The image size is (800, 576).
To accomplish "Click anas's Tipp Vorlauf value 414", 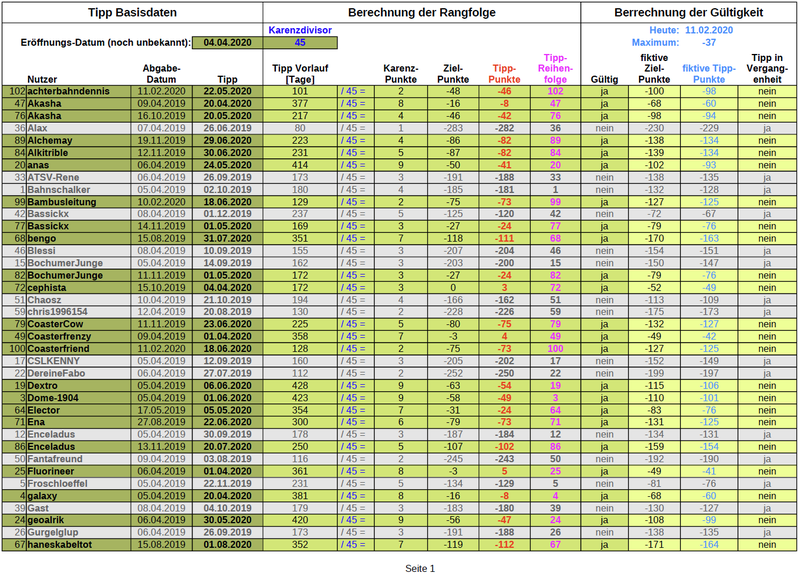I will (x=300, y=165).
